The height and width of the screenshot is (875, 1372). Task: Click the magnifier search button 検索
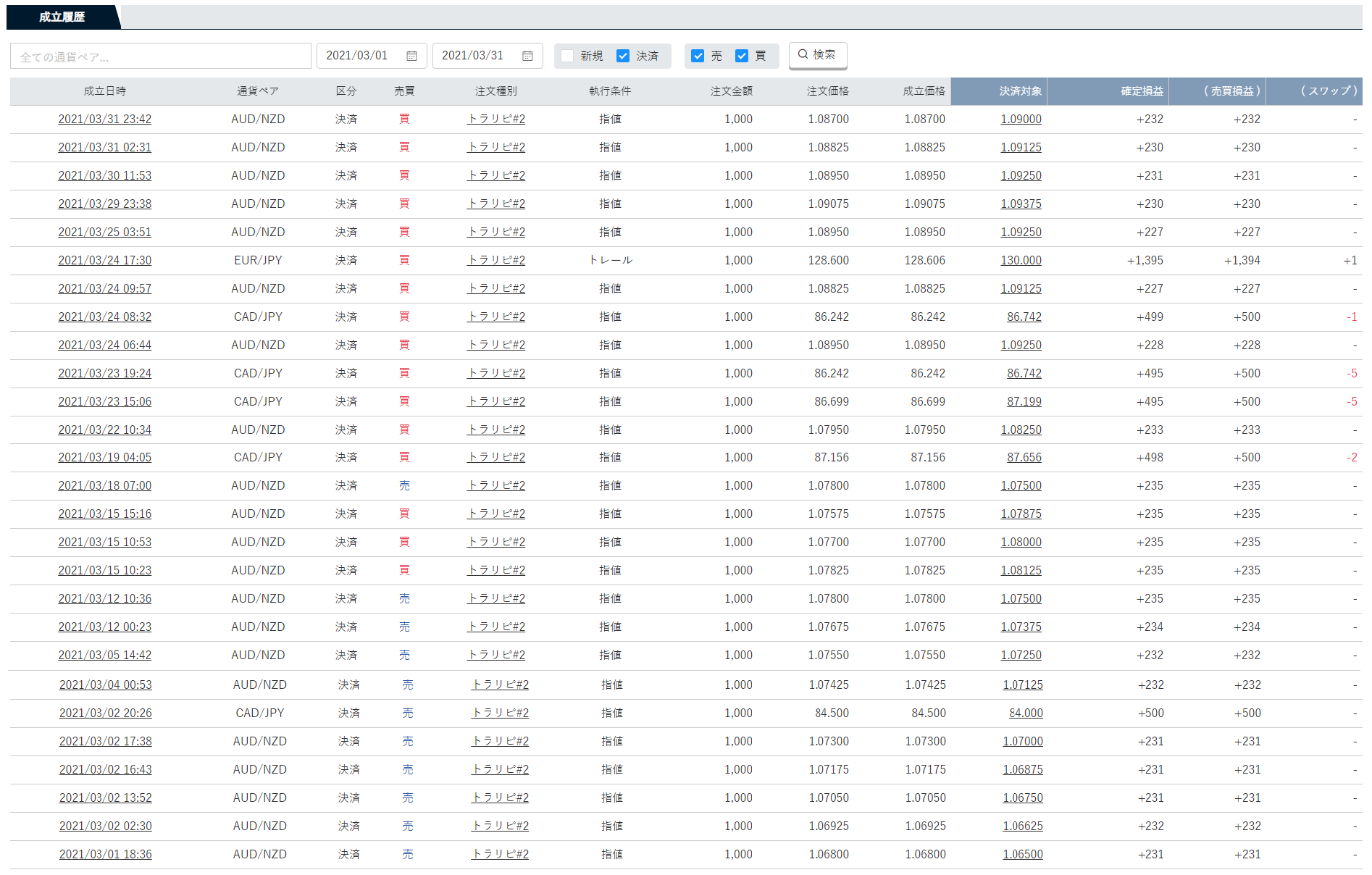pos(817,55)
